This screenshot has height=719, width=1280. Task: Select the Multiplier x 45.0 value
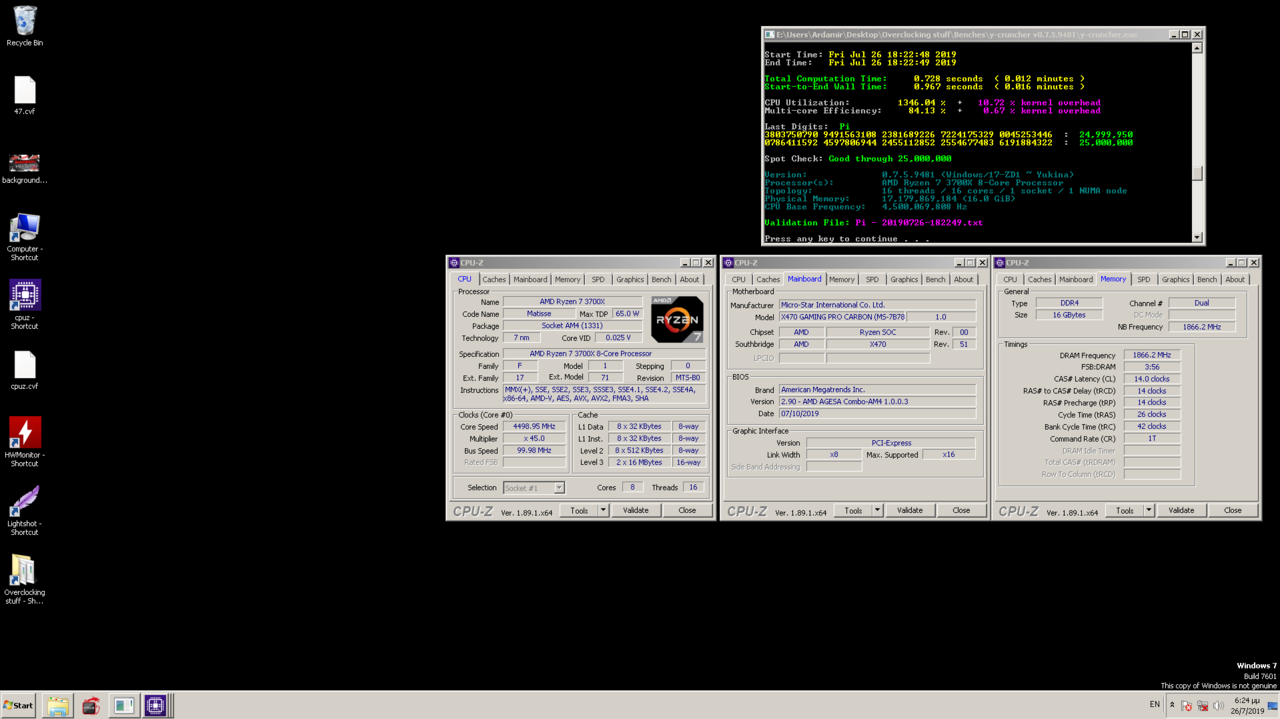click(534, 438)
